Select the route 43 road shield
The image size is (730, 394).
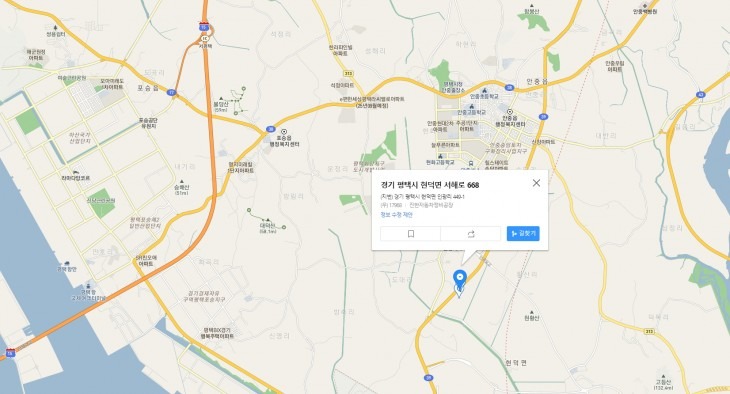coord(701,95)
